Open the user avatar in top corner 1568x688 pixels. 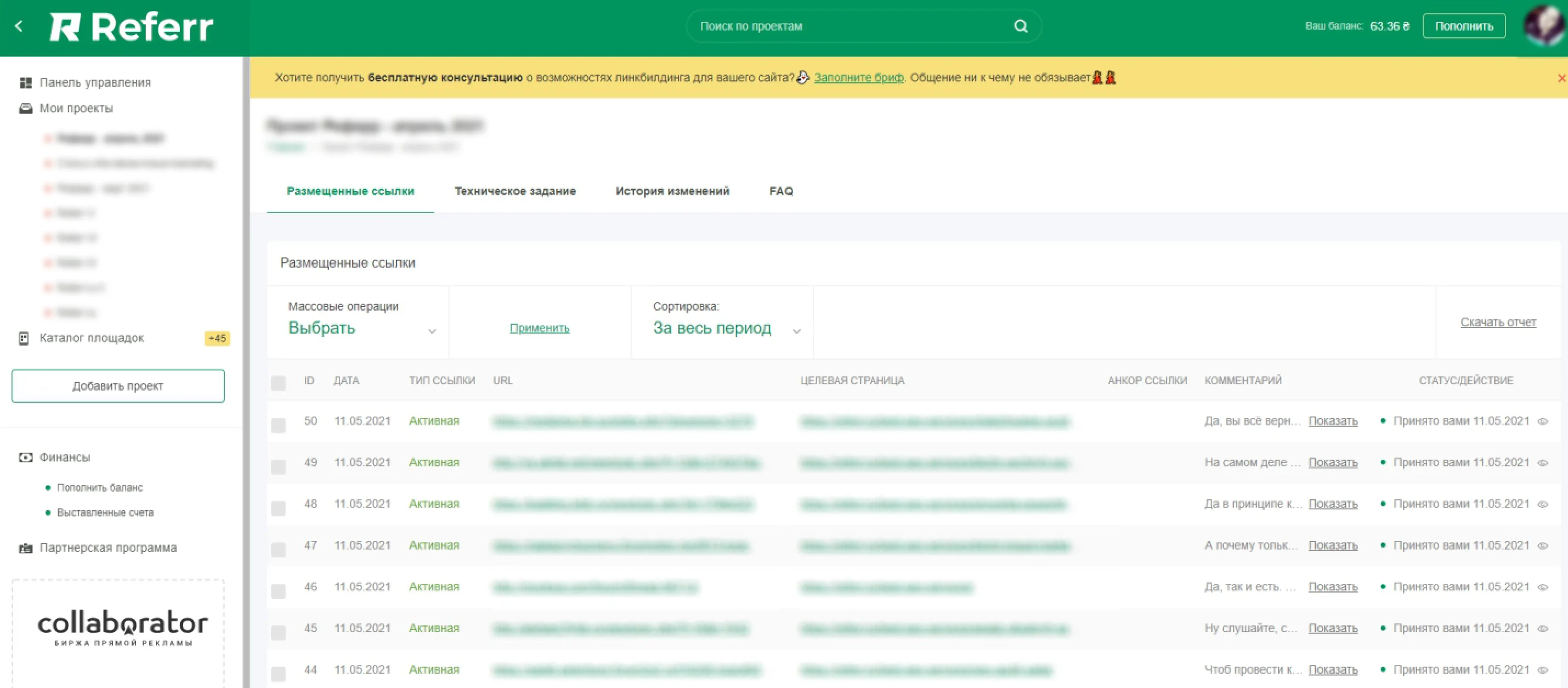tap(1544, 26)
